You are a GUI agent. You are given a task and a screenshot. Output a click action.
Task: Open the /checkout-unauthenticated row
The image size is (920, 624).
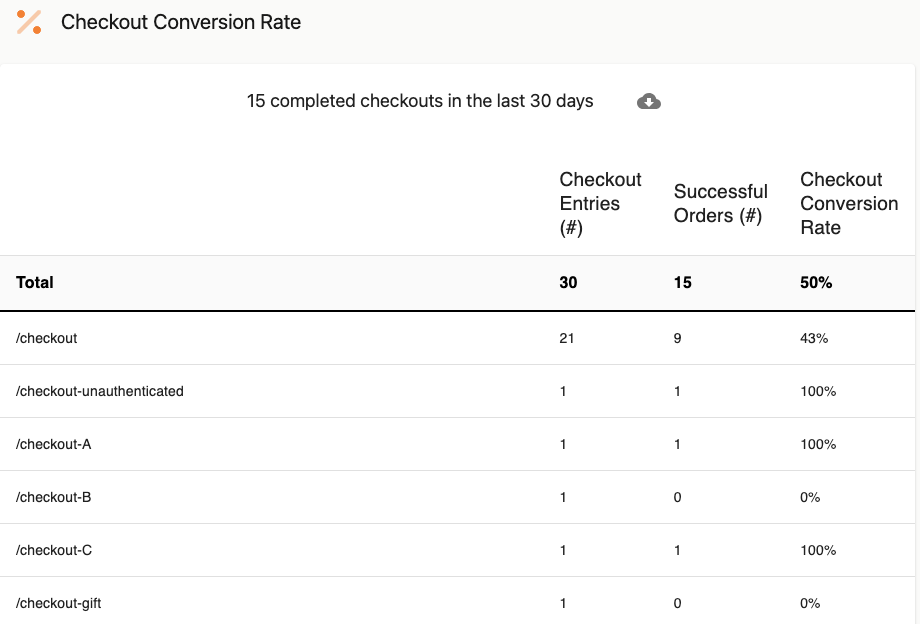pos(100,391)
